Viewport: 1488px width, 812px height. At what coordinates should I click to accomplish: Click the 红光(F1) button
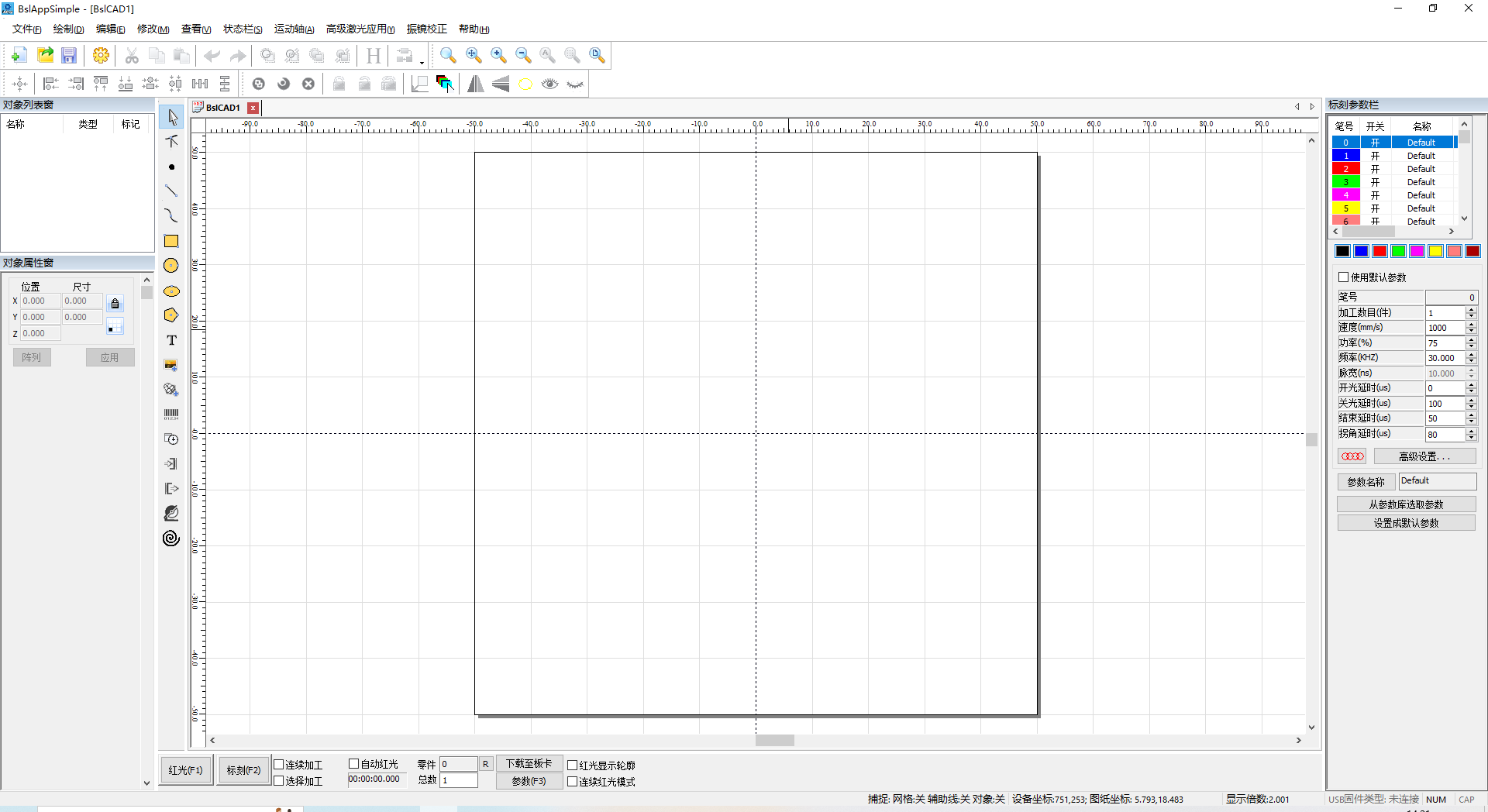pos(186,770)
